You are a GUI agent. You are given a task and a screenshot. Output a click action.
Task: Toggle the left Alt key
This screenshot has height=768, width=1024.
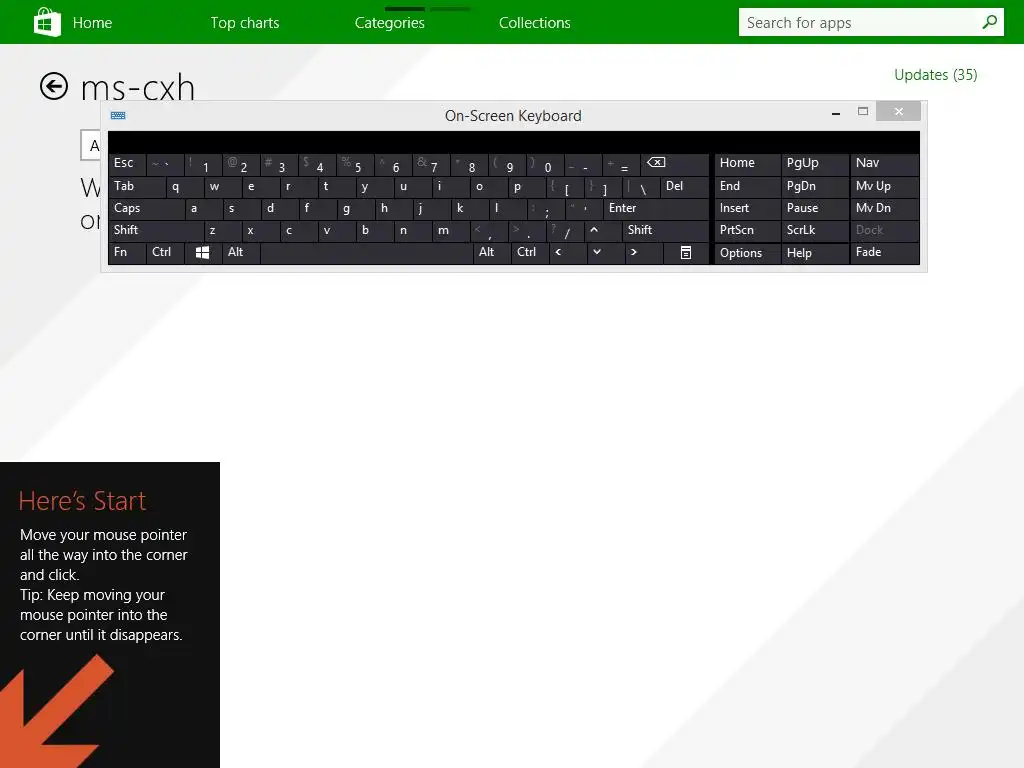click(241, 253)
